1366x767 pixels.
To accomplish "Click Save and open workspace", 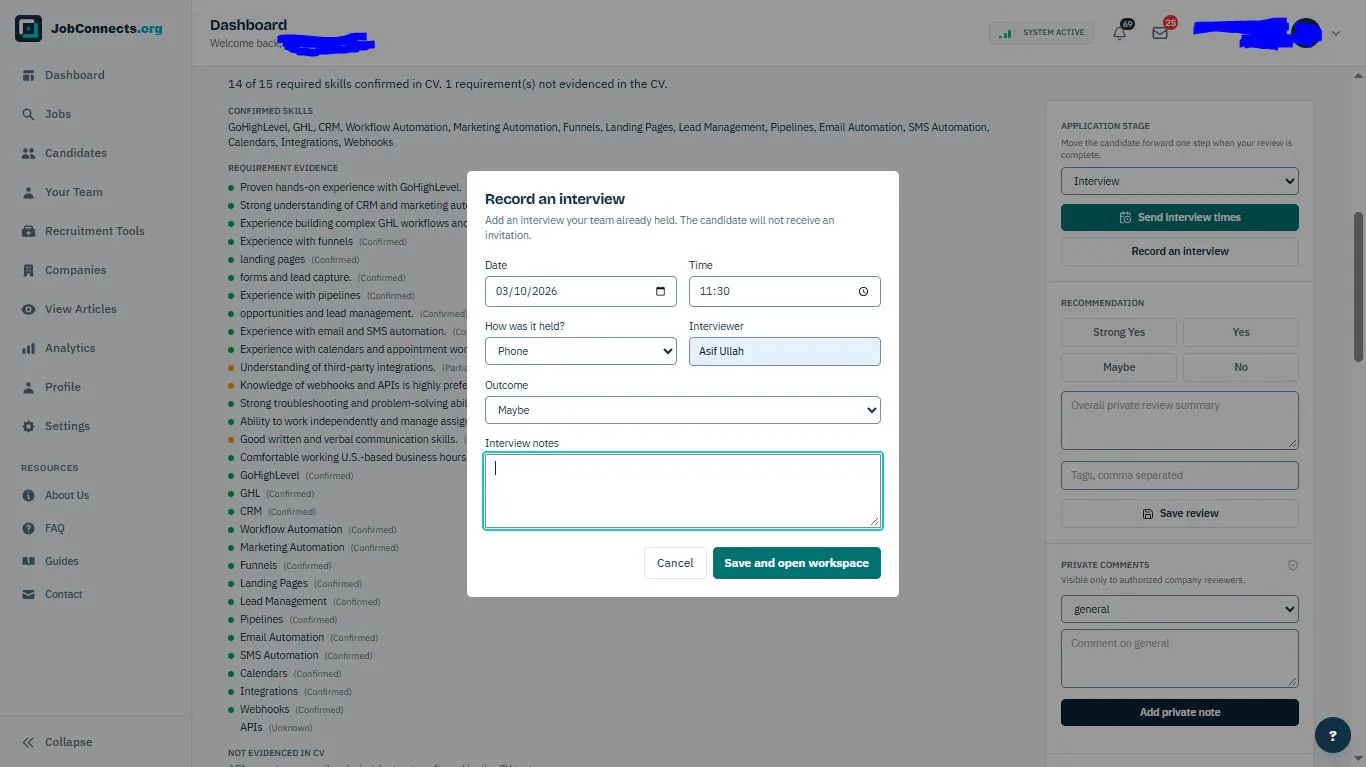I will 797,563.
